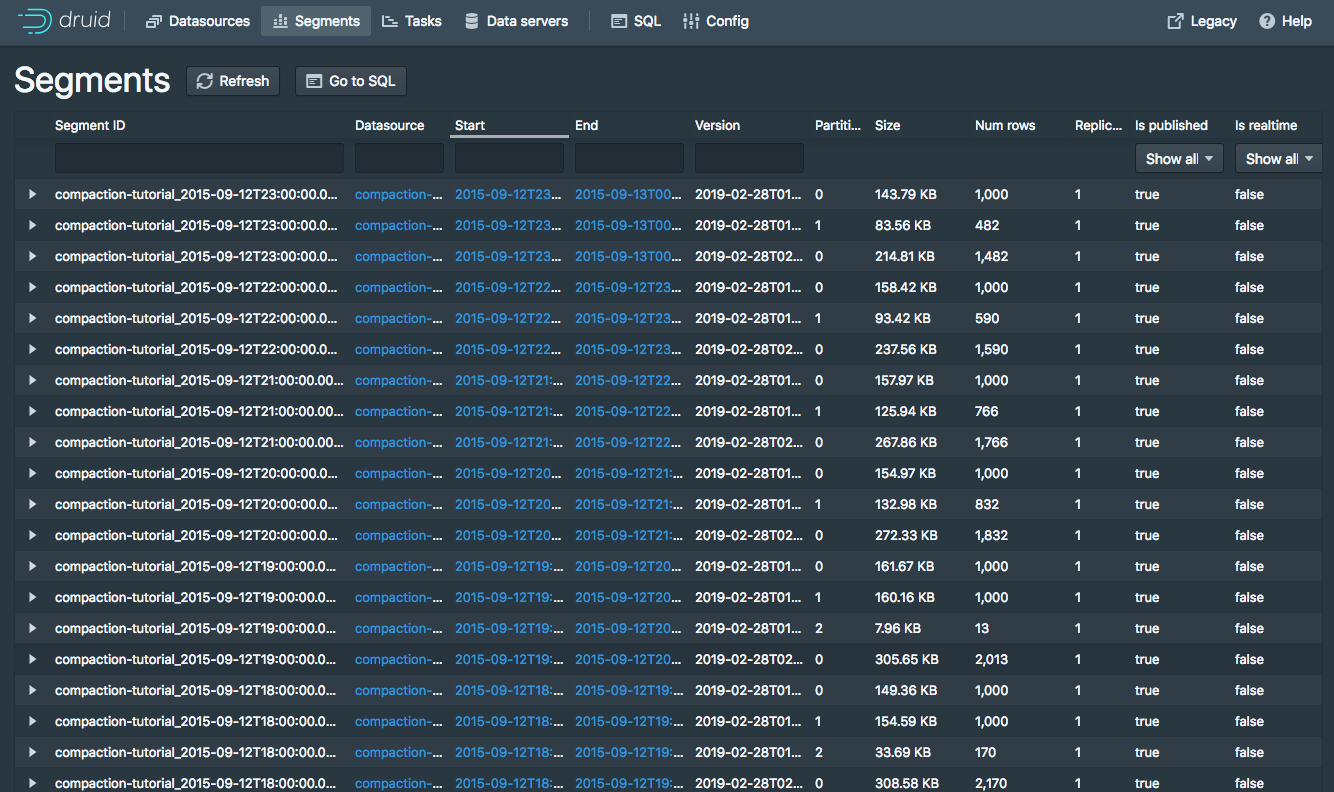Image resolution: width=1334 pixels, height=792 pixels.
Task: Open the Data servers view
Action: (x=516, y=21)
